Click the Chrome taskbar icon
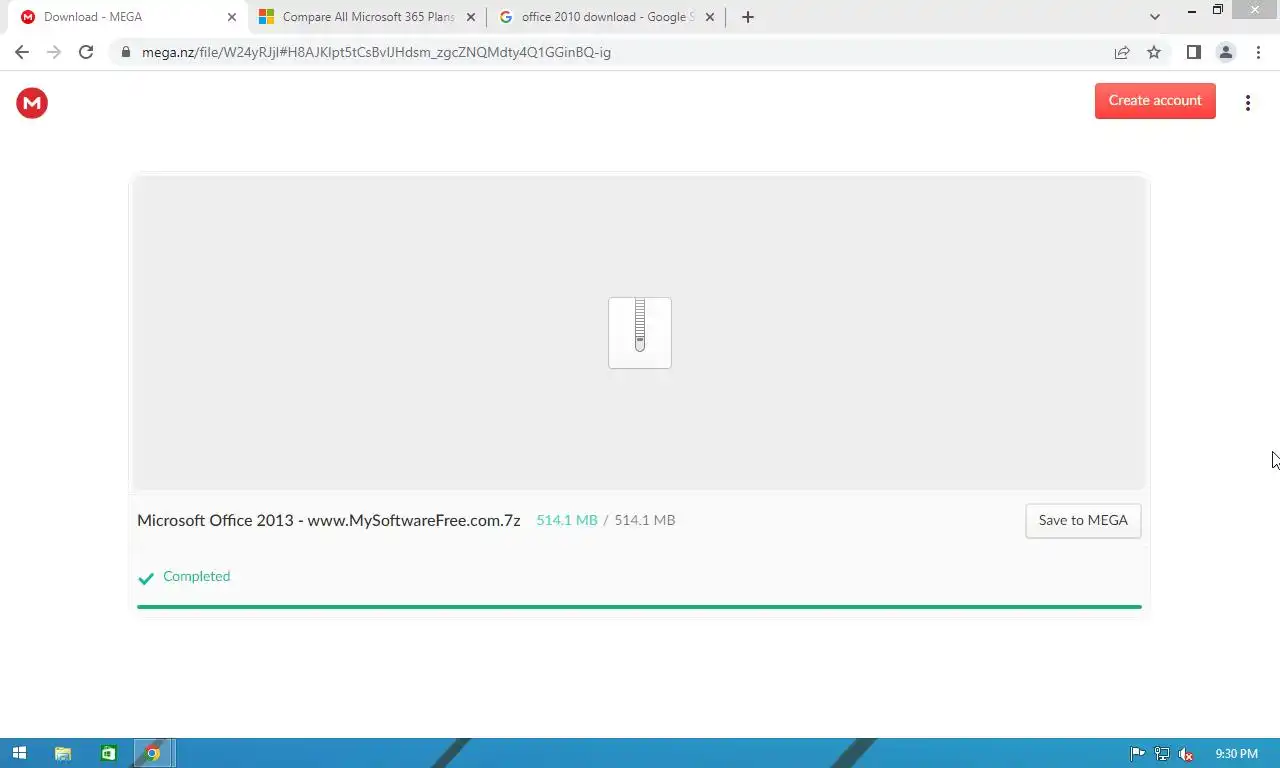 tap(153, 754)
